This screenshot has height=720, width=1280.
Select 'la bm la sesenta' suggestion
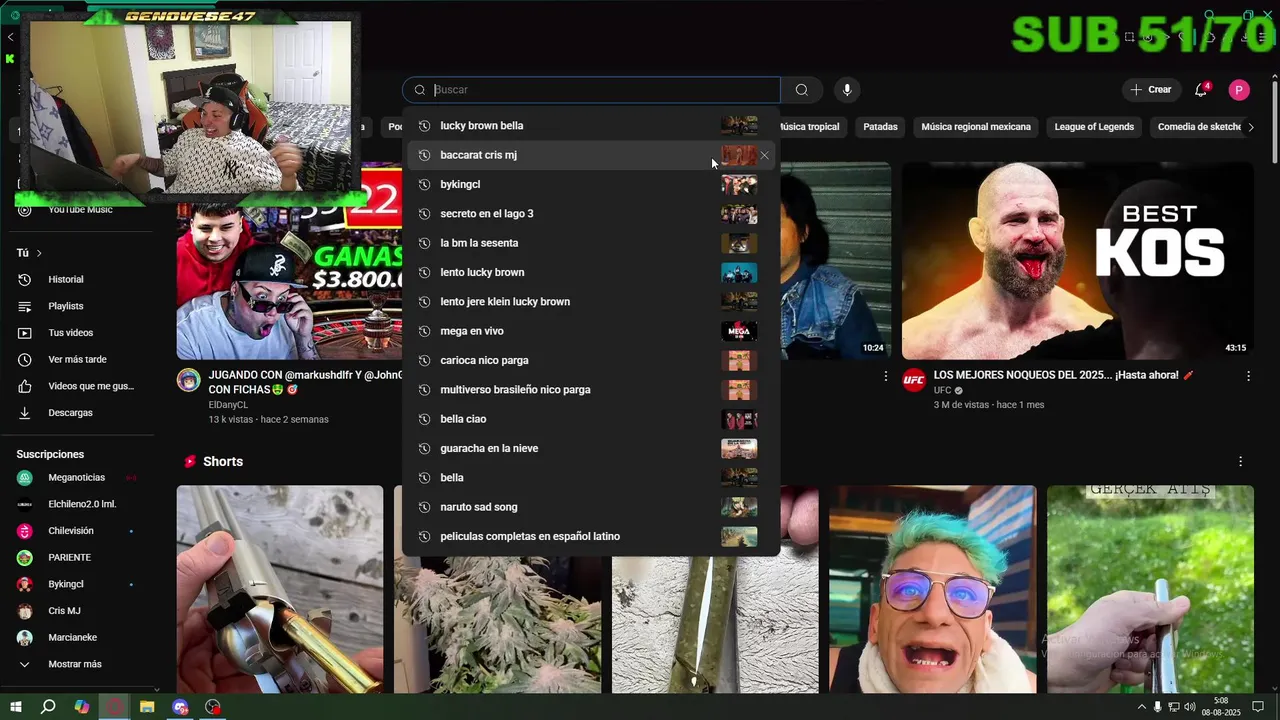click(591, 243)
